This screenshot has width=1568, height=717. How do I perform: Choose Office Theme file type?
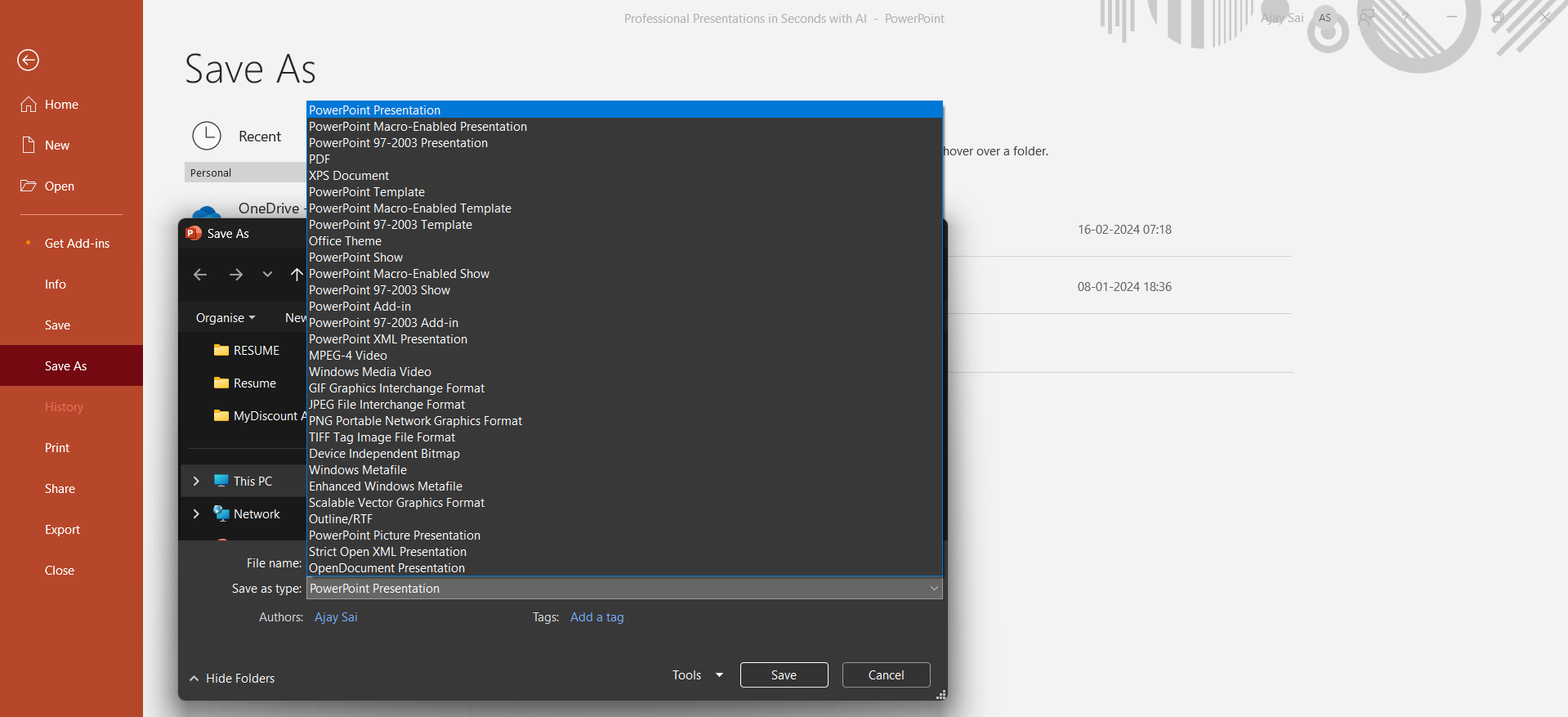(x=624, y=241)
